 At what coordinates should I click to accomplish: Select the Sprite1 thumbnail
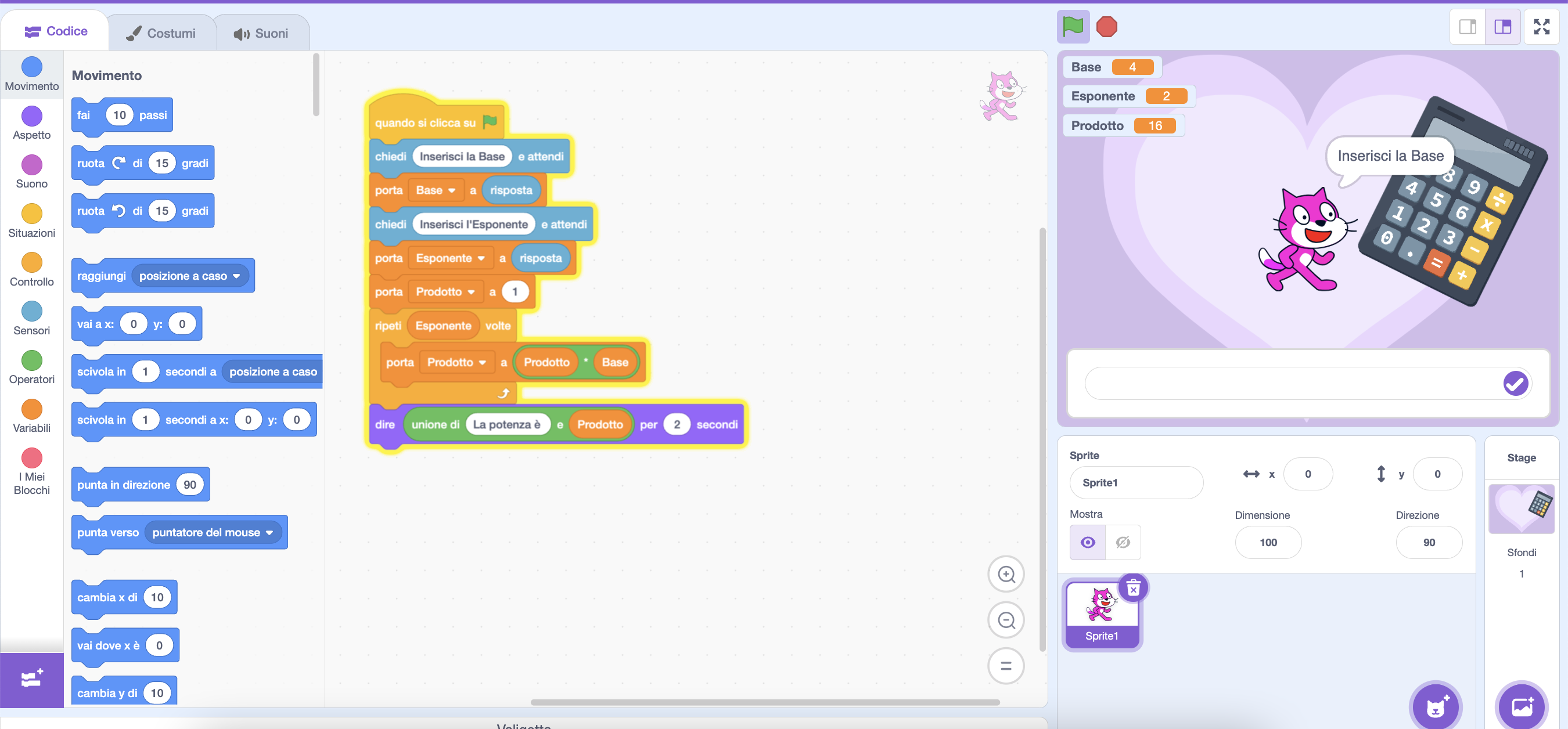tap(1102, 615)
